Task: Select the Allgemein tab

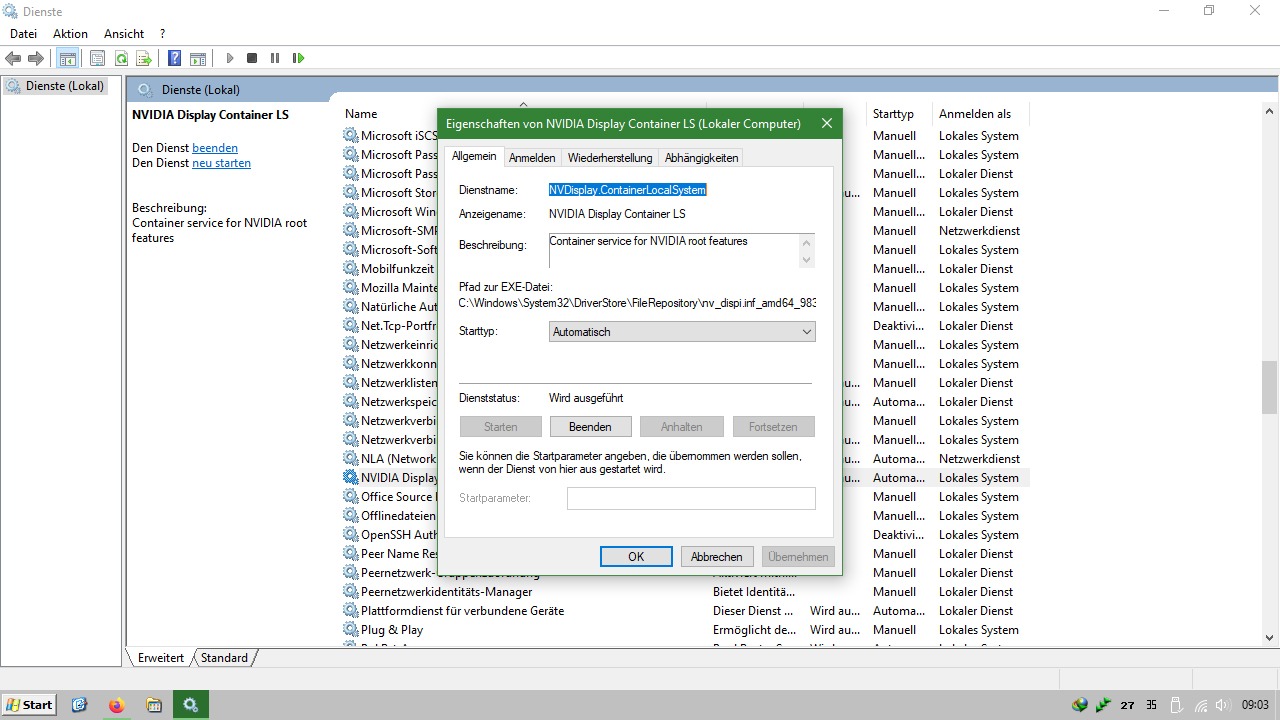Action: tap(474, 156)
